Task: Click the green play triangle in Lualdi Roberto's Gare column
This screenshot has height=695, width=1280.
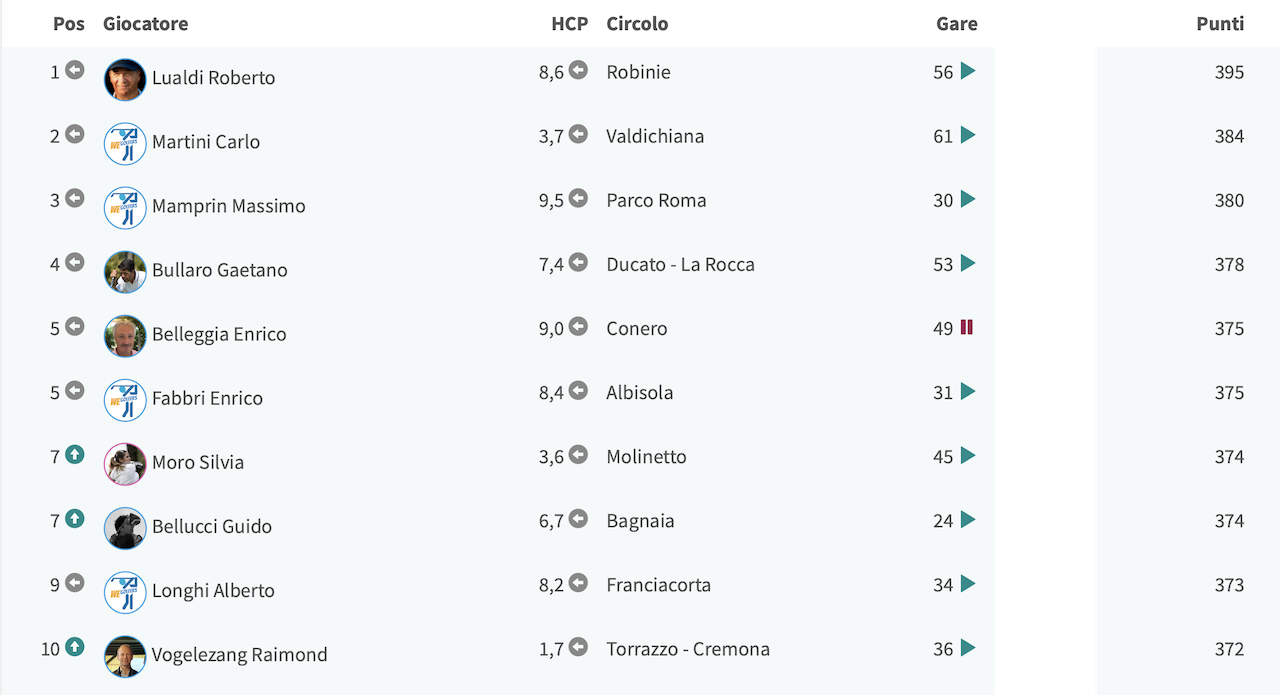Action: (967, 71)
